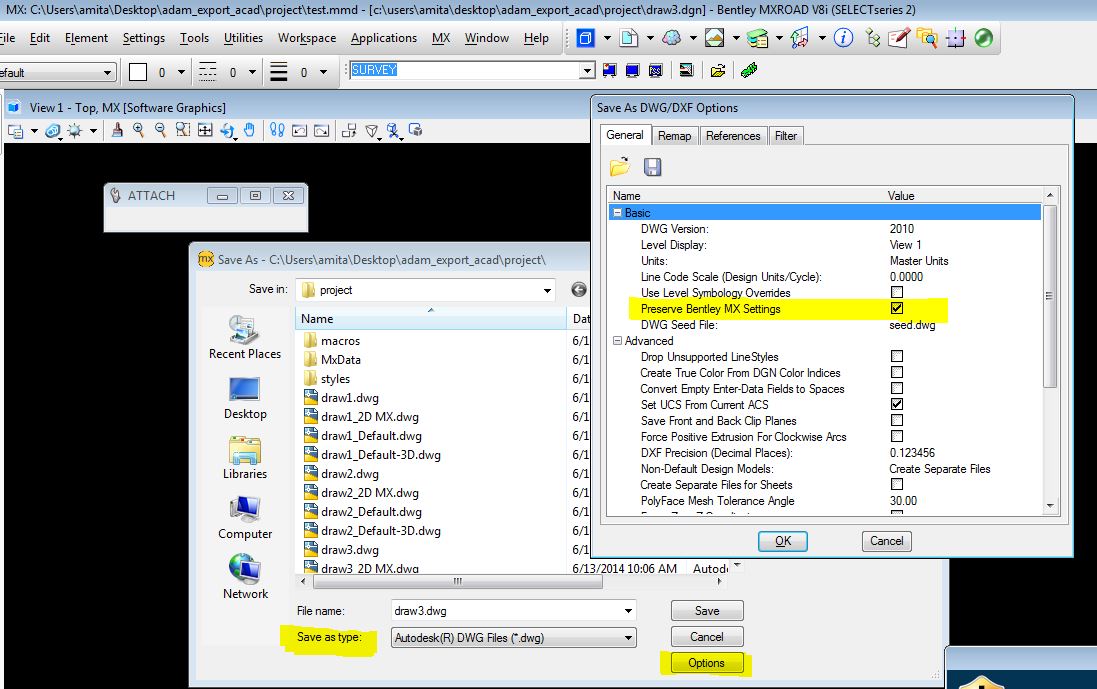Enable Use Level Symbology Overrides checkbox
The image size is (1097, 689).
pyautogui.click(x=897, y=292)
